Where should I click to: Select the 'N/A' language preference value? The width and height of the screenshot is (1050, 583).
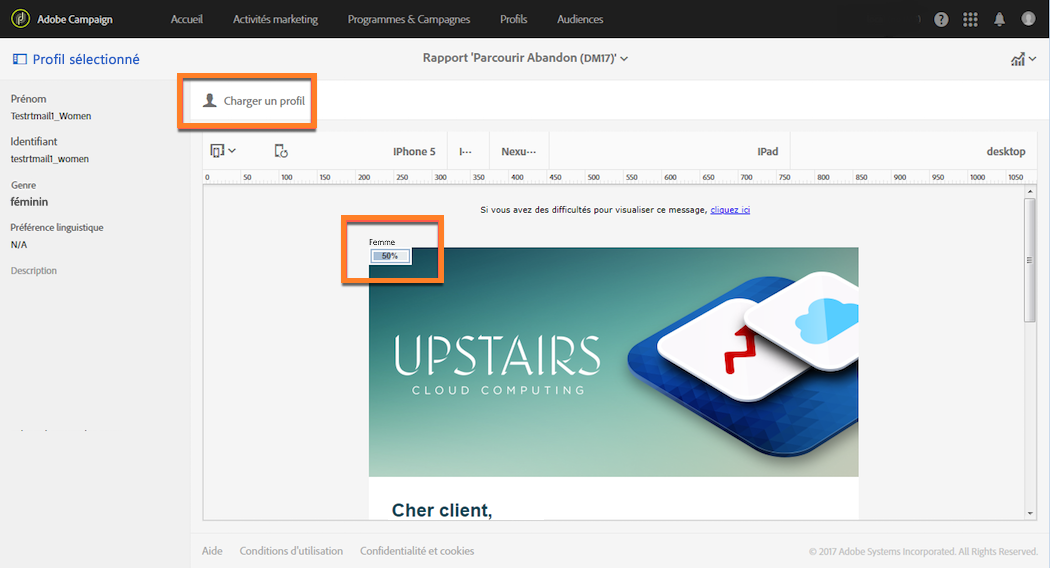(x=19, y=245)
